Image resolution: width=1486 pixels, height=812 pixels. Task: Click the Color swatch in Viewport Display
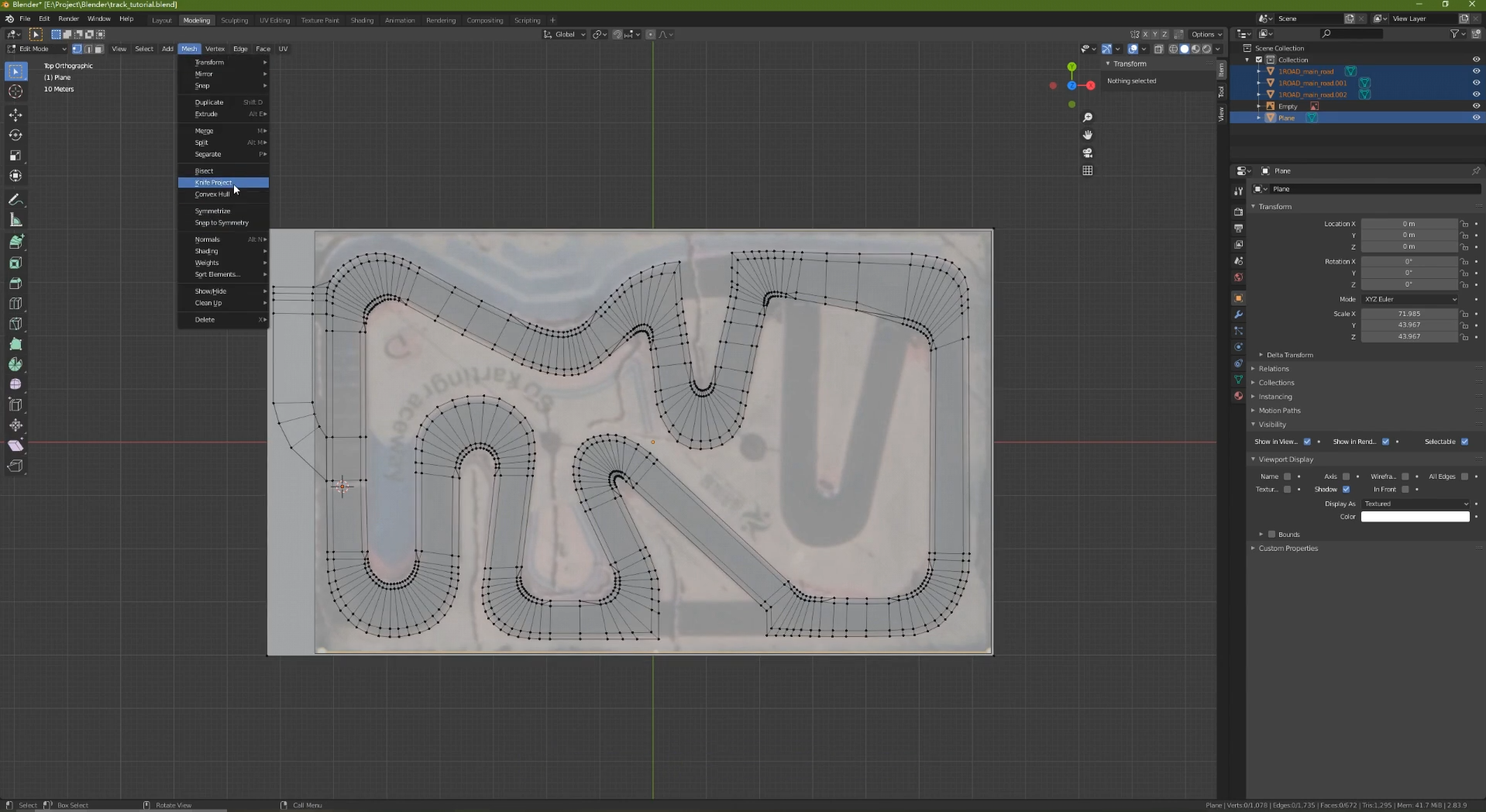pyautogui.click(x=1415, y=517)
